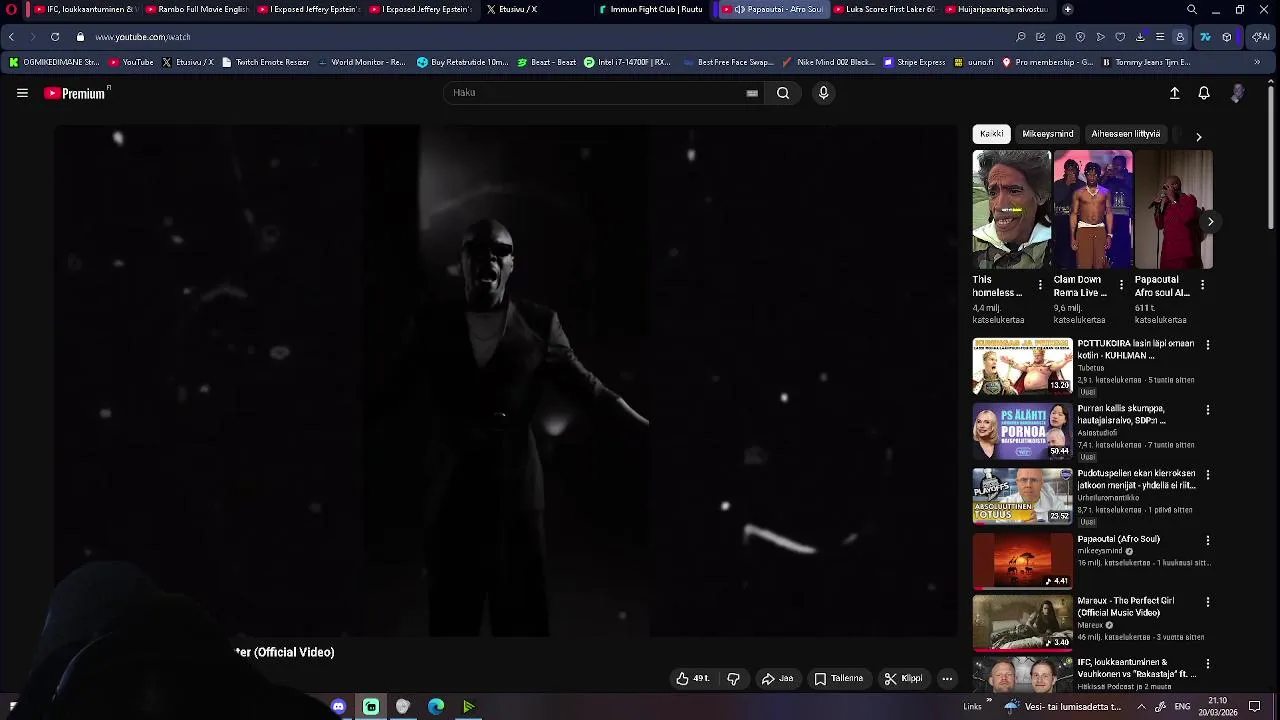Show hidden system tray icons
Viewport: 1280px width, 720px height.
[1141, 706]
